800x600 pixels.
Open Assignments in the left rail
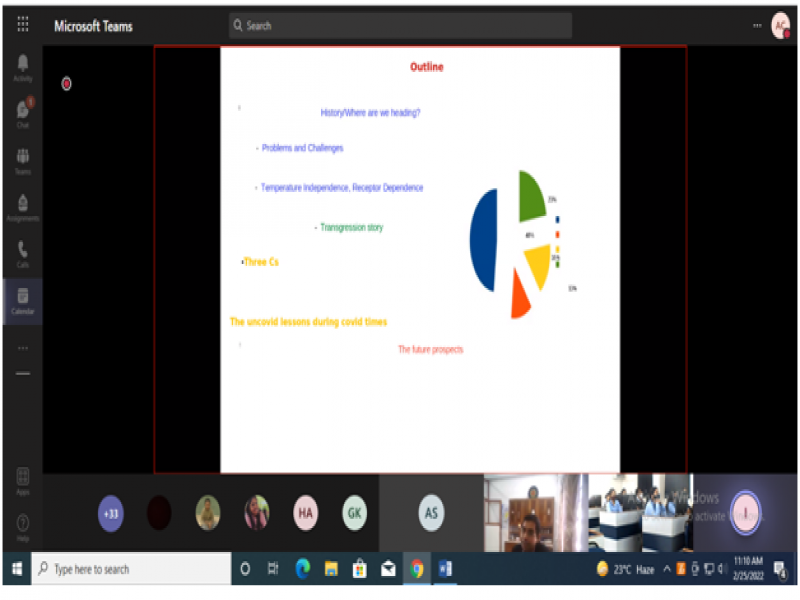coord(22,206)
